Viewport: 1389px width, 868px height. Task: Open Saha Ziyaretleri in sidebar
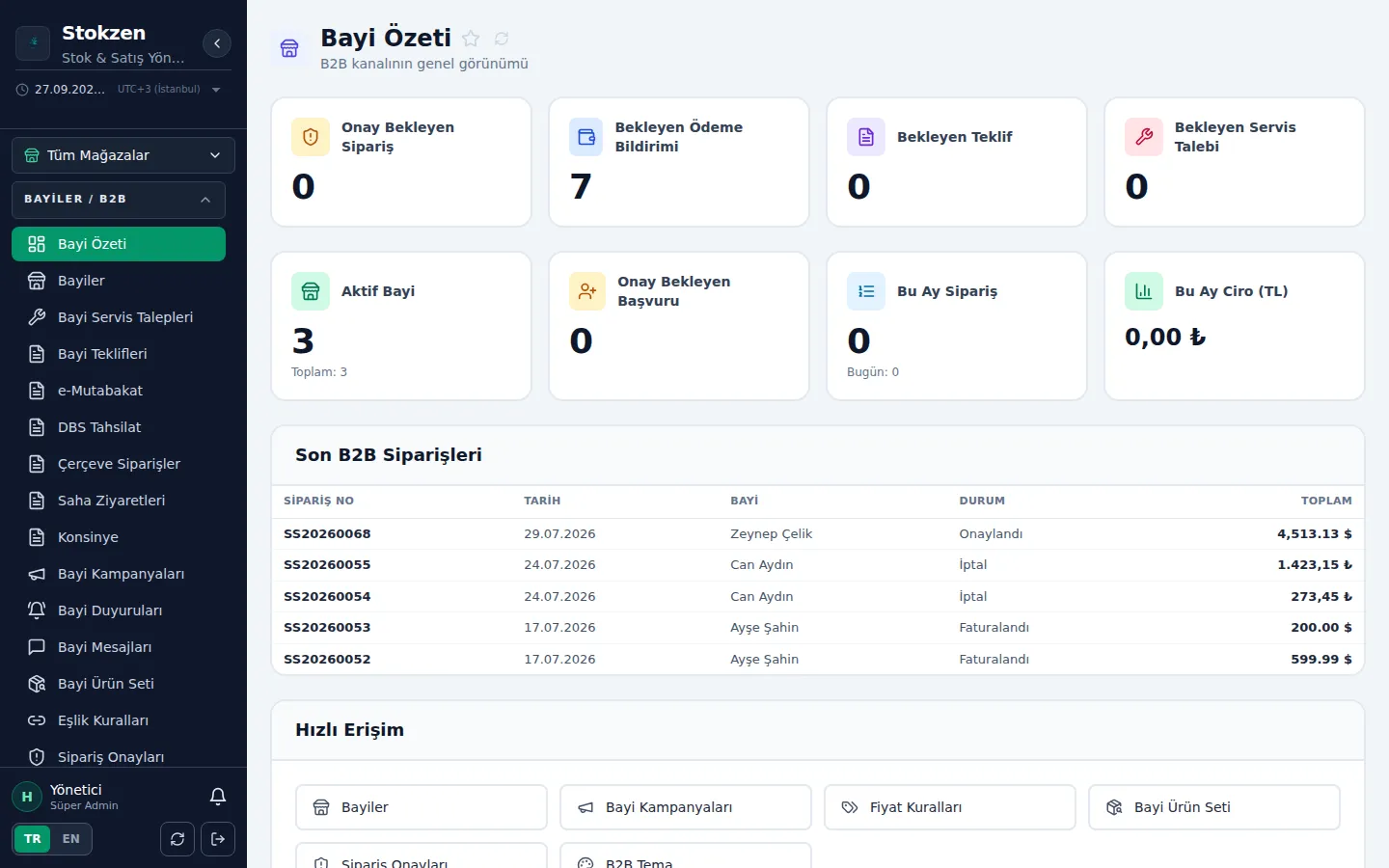[x=119, y=501]
